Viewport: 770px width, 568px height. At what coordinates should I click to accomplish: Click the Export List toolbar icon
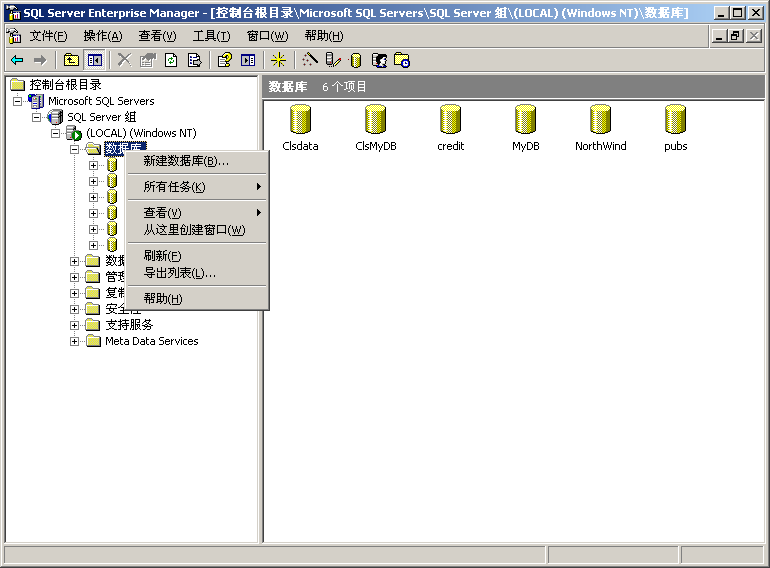pos(194,60)
